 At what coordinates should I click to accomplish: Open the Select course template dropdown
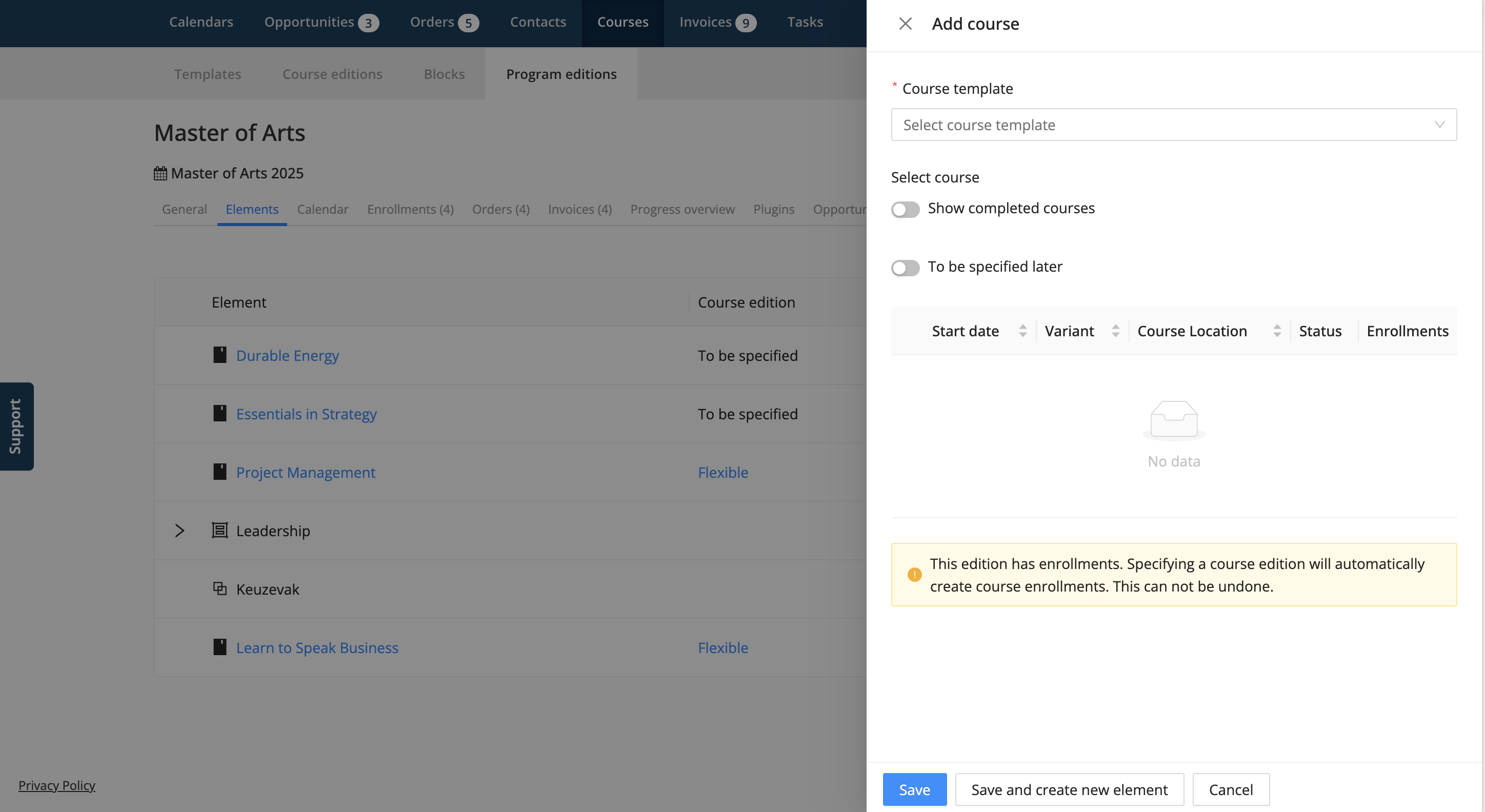tap(1173, 125)
